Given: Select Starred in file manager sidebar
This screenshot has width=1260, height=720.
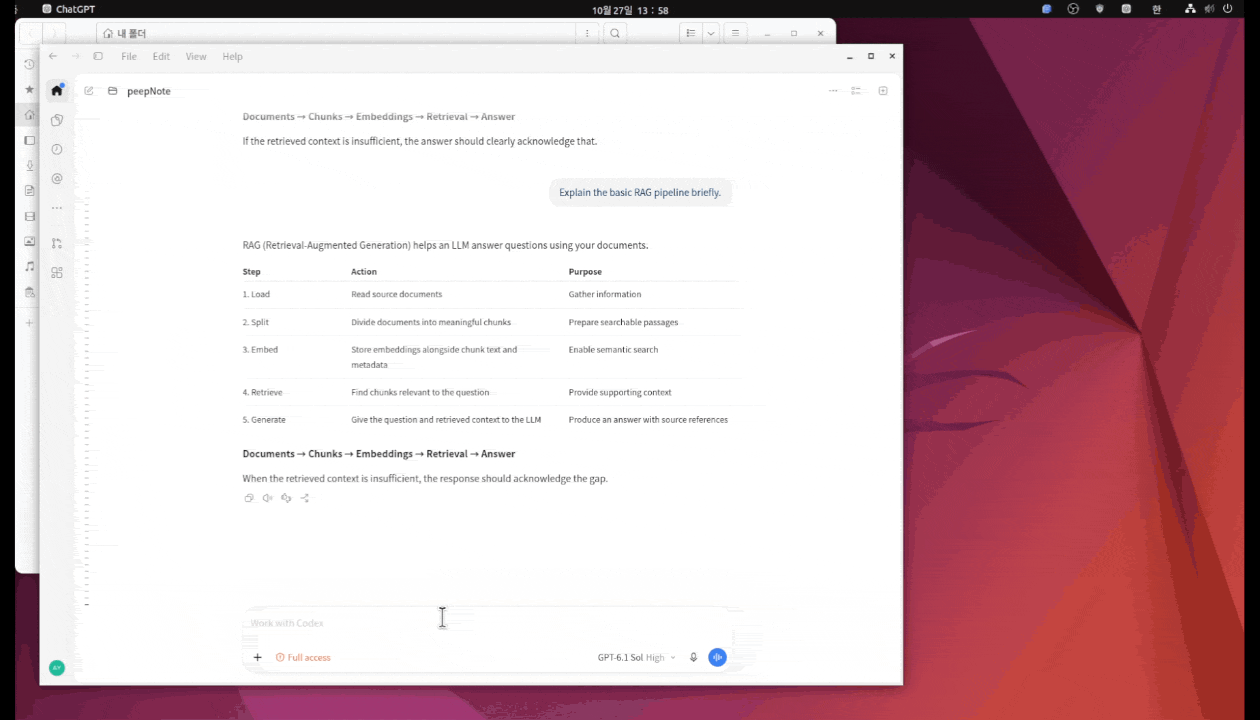Looking at the screenshot, I should point(29,89).
